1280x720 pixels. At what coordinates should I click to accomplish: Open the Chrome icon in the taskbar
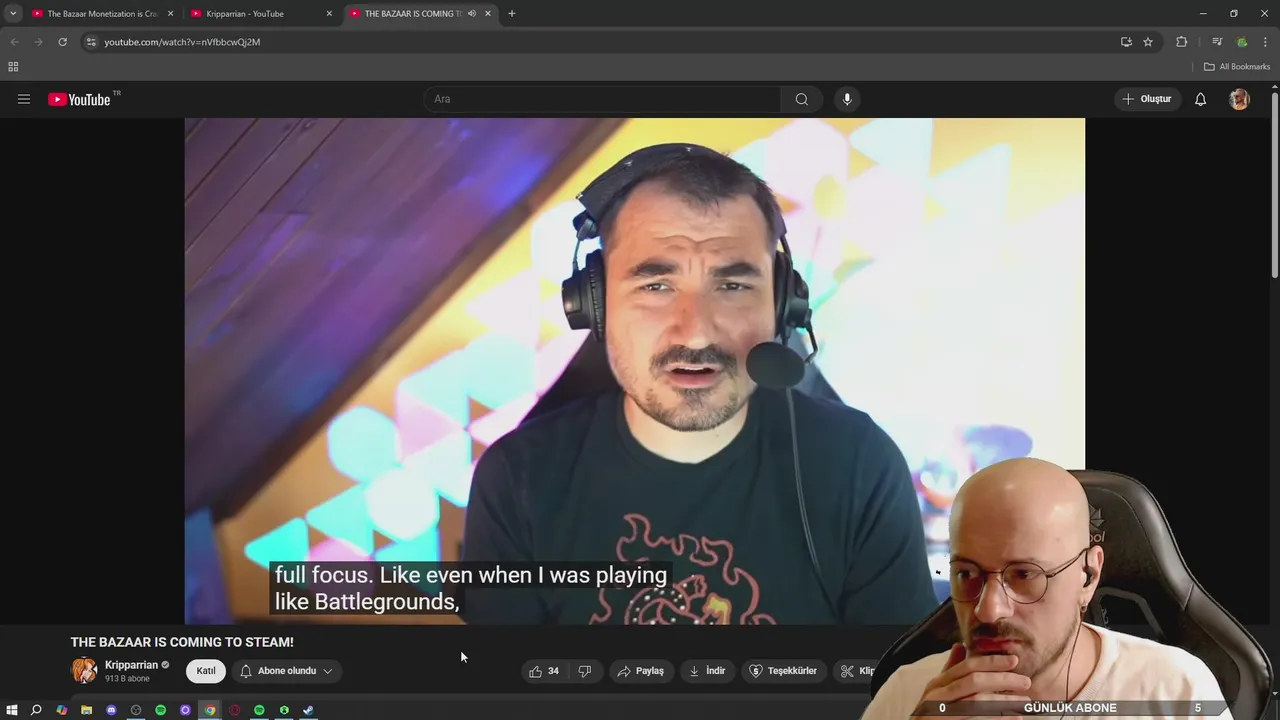(210, 710)
